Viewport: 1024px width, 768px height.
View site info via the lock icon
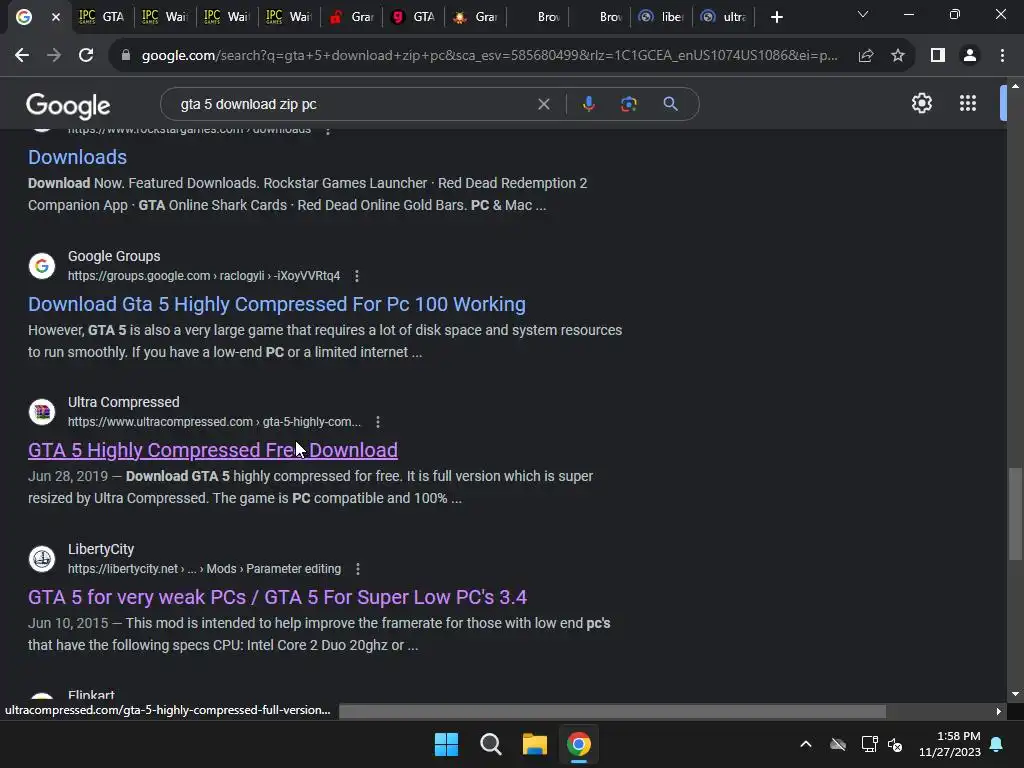click(x=126, y=56)
